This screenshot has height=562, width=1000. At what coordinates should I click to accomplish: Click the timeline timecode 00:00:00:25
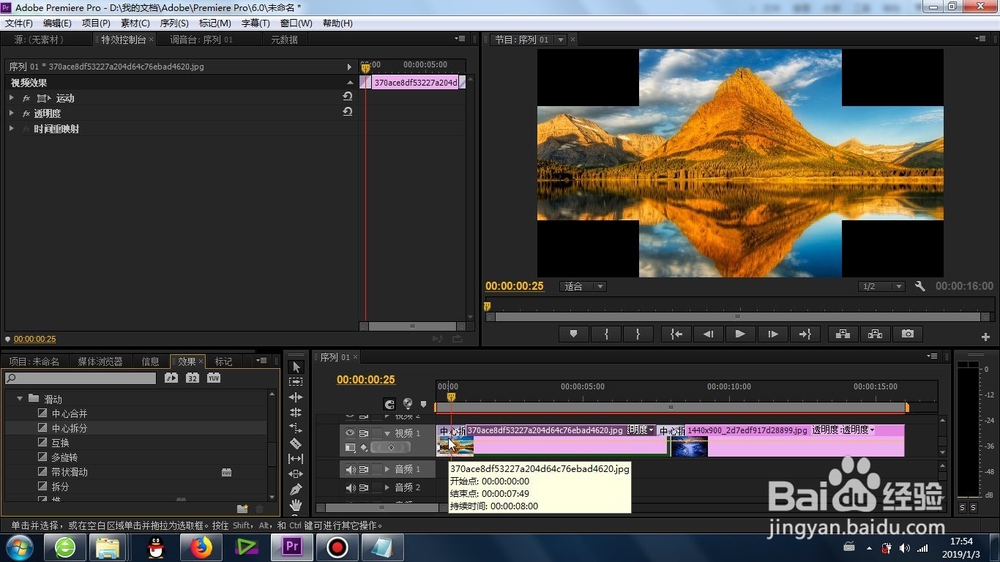tap(366, 380)
